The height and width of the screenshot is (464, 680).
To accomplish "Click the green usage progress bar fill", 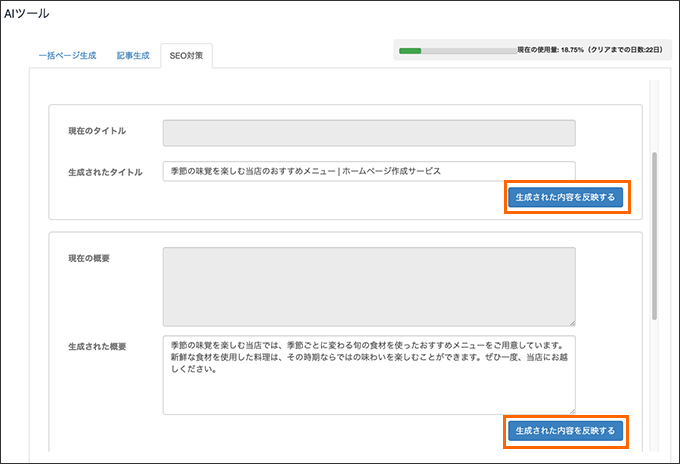I will click(410, 51).
